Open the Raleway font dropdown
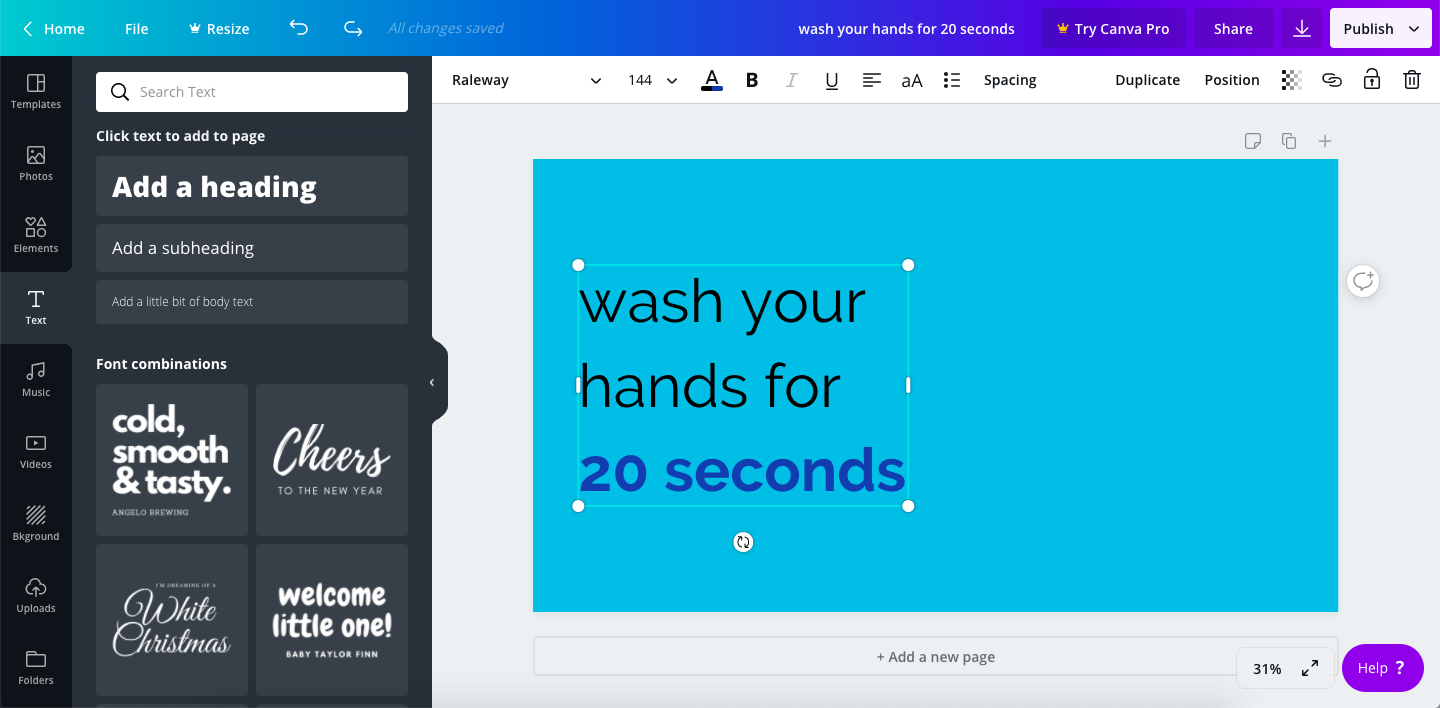 coord(527,79)
